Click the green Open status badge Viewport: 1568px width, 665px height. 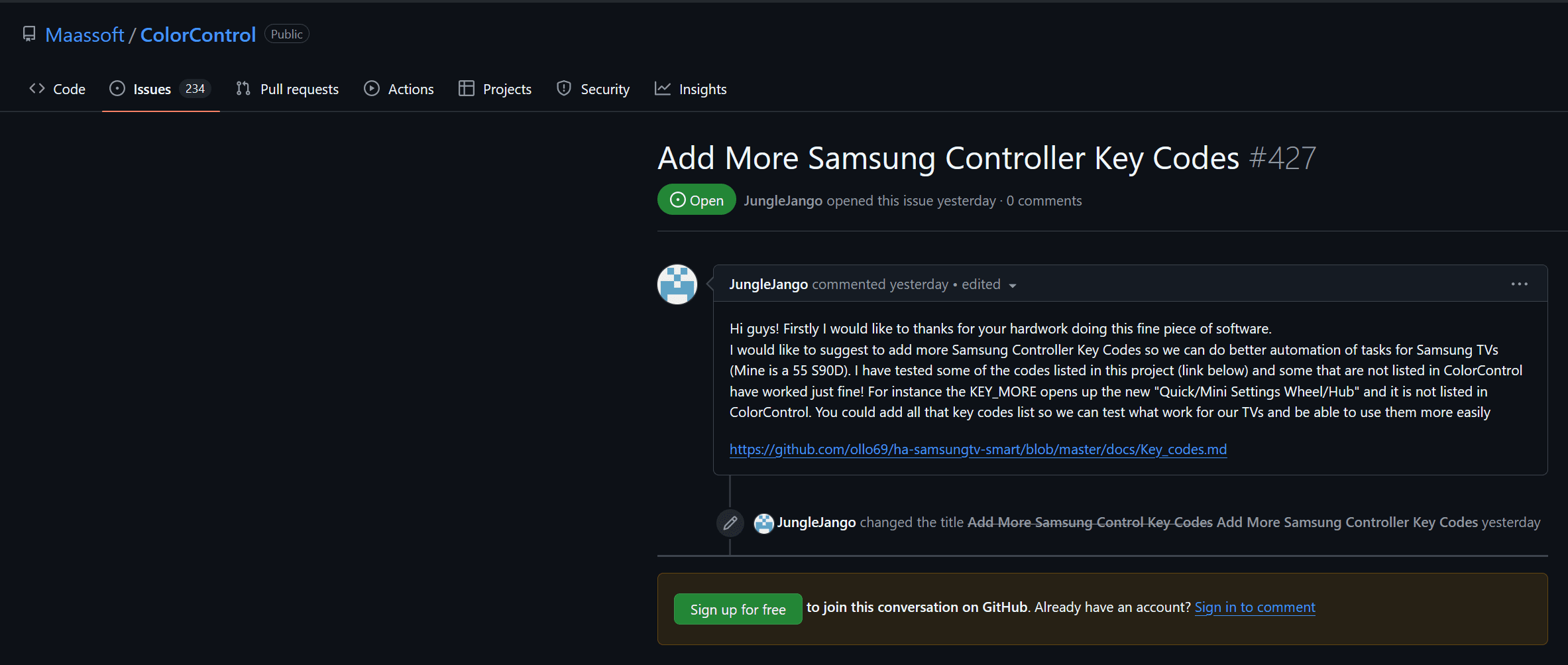coord(697,200)
